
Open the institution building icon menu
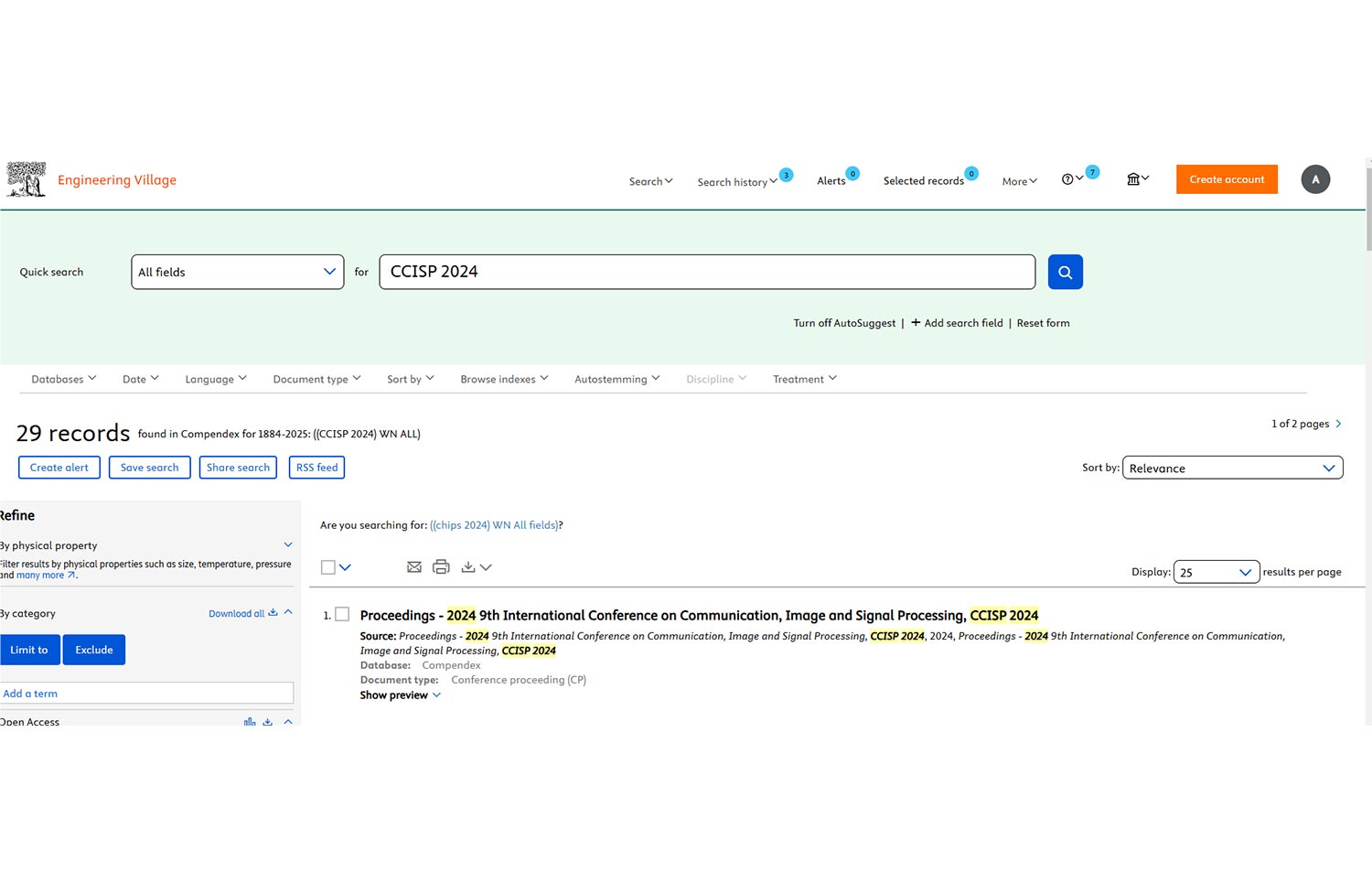[x=1134, y=179]
